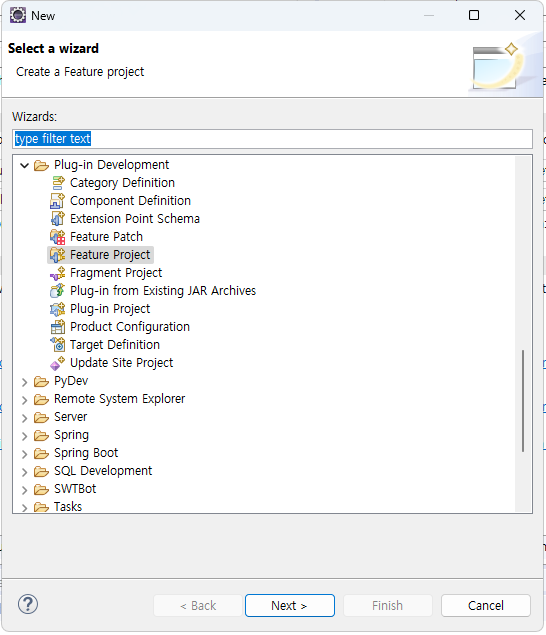Select the PyDev folder label

pyautogui.click(x=71, y=381)
